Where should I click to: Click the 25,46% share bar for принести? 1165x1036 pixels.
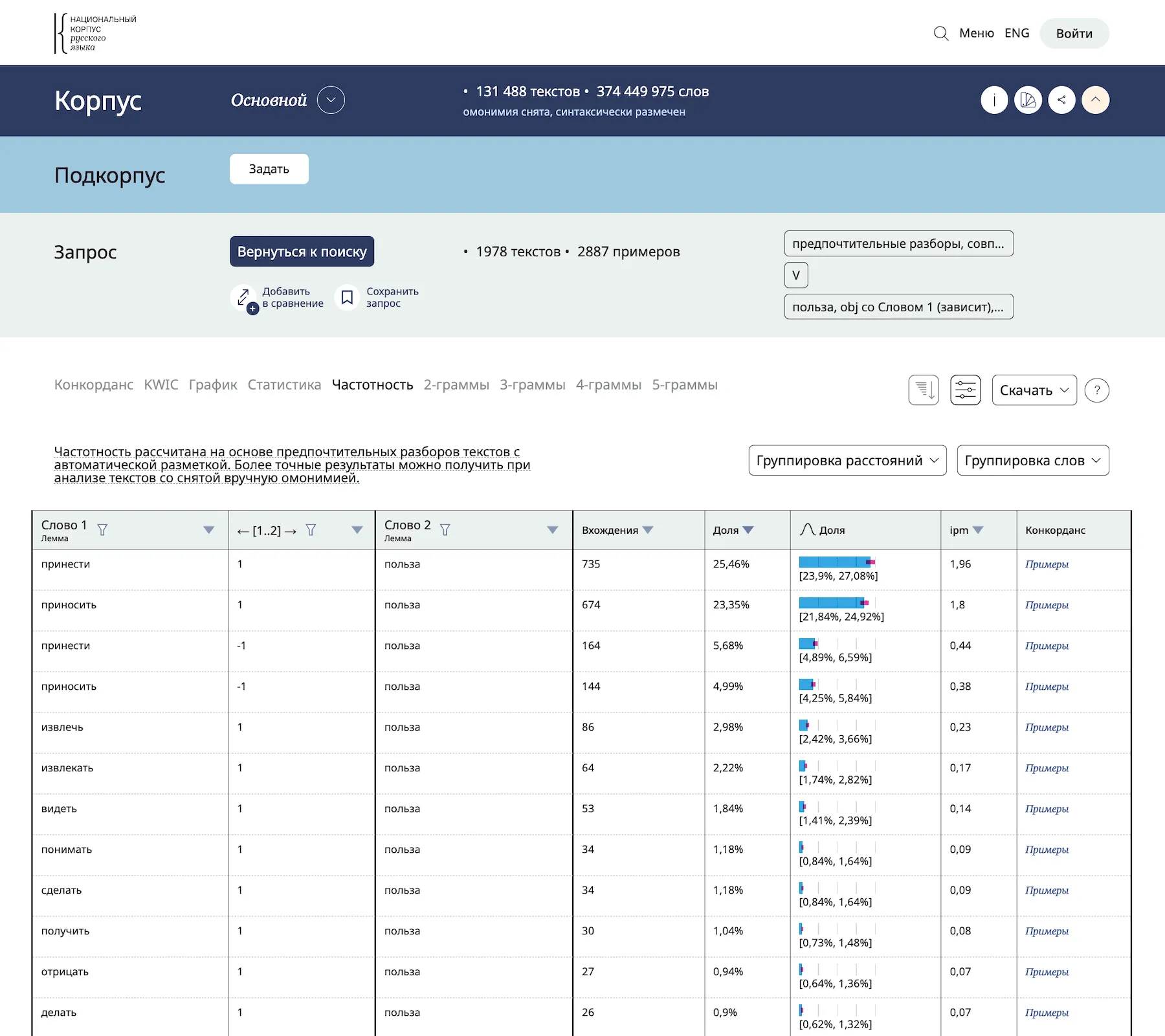(837, 562)
